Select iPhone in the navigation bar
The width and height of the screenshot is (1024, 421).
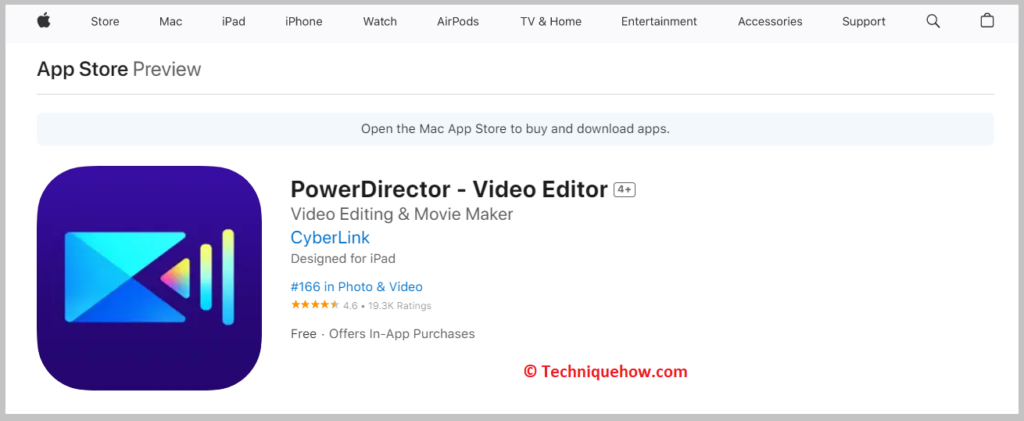click(x=304, y=21)
